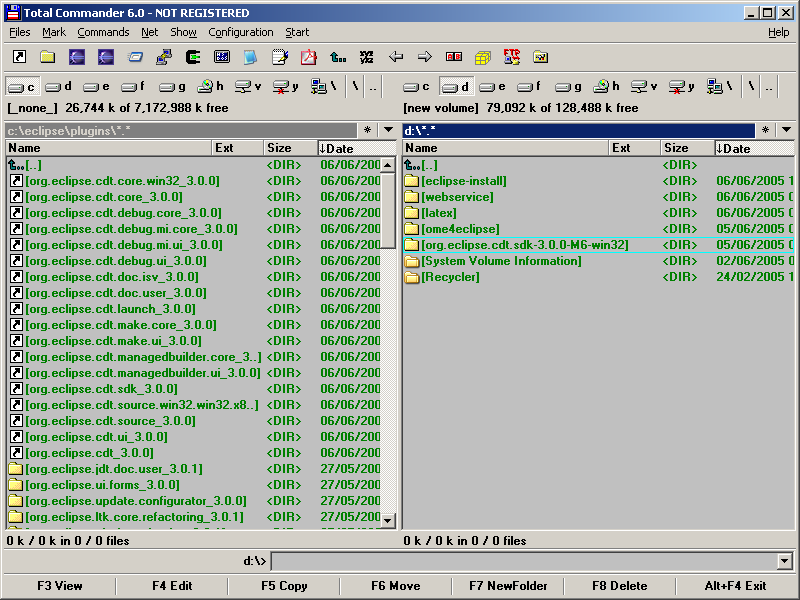Go back with the left arrow toolbar icon
Image resolution: width=800 pixels, height=600 pixels.
pyautogui.click(x=396, y=57)
